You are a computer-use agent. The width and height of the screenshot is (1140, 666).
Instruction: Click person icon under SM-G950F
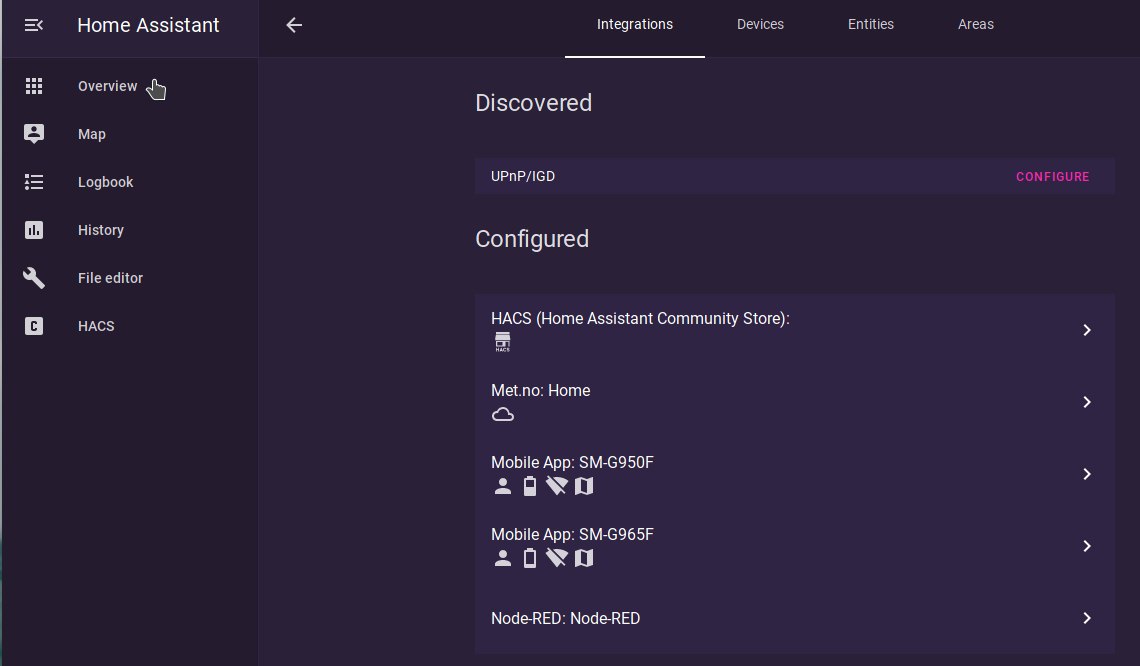coord(502,486)
